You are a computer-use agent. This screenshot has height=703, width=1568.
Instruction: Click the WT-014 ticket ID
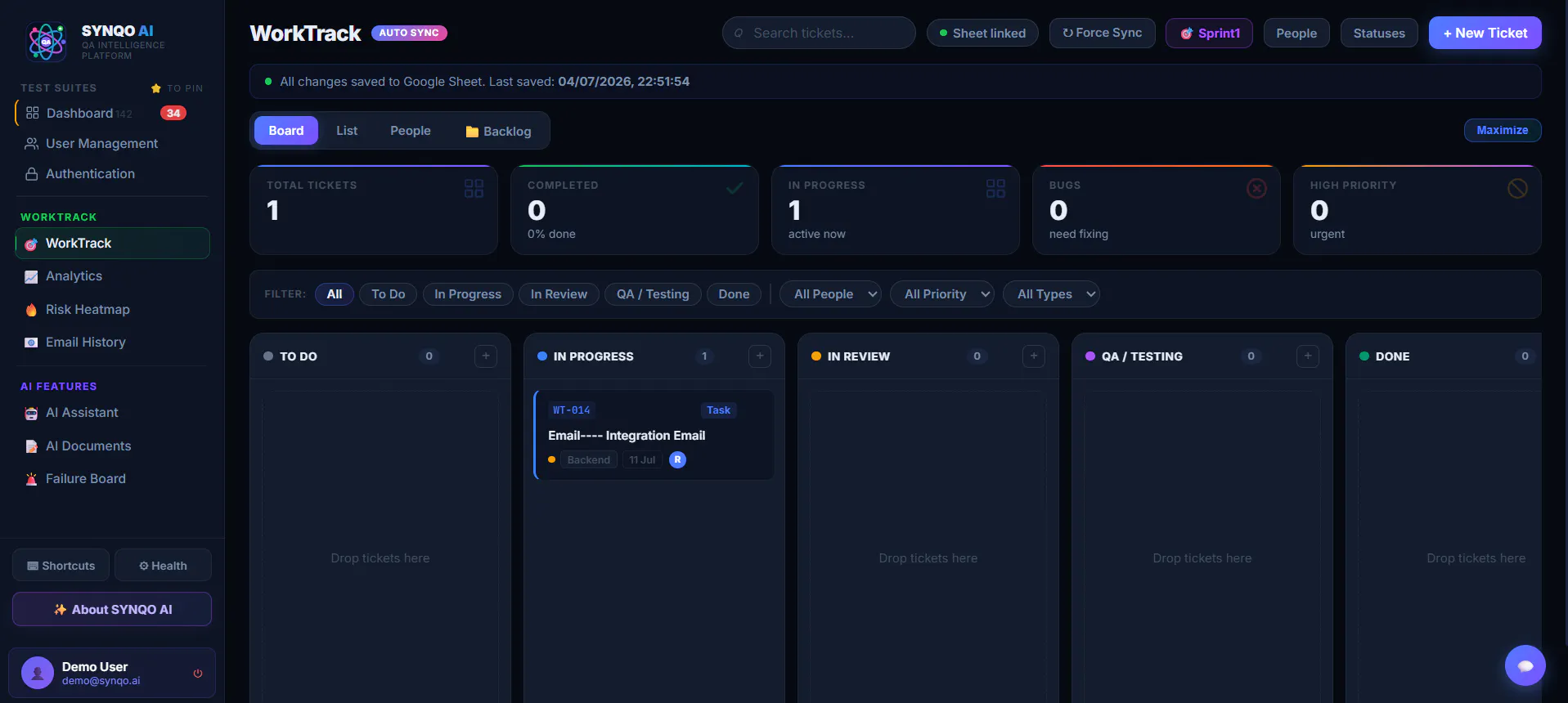coord(571,410)
